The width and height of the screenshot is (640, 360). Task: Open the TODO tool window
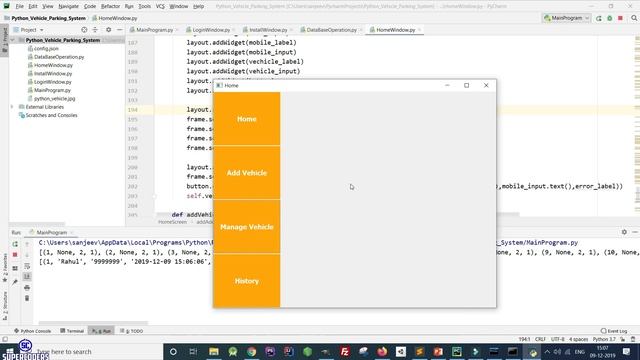[131, 331]
